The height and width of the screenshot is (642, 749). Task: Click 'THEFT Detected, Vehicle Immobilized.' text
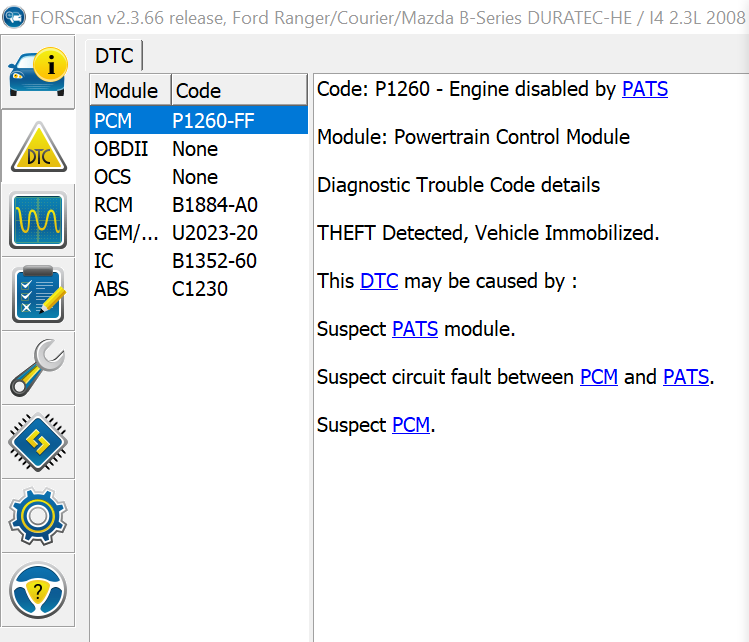point(488,233)
